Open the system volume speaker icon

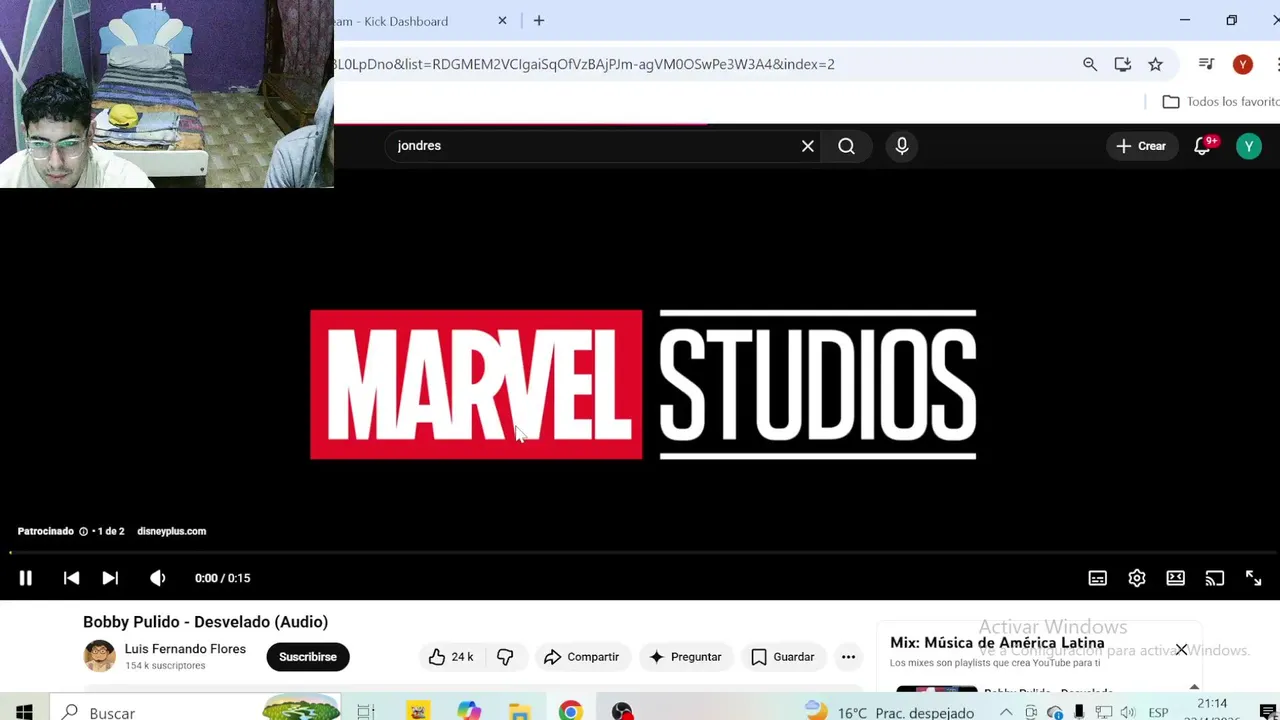pos(1128,712)
